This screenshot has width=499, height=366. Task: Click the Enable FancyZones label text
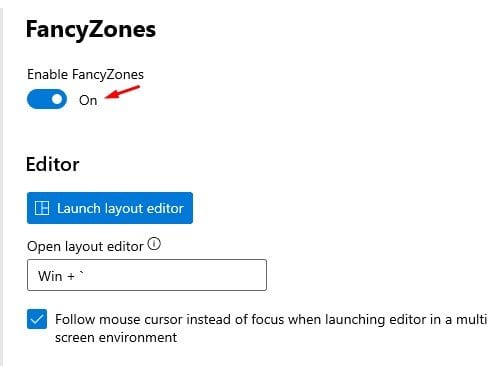point(85,74)
